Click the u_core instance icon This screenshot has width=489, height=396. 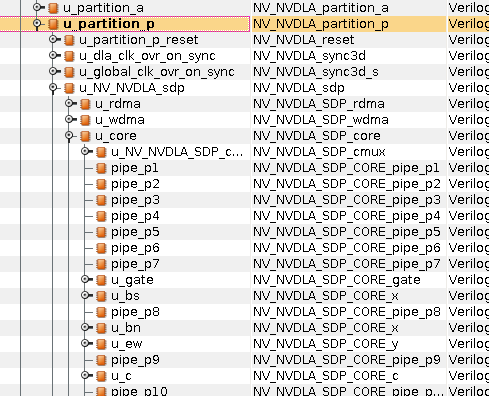pyautogui.click(x=85, y=136)
